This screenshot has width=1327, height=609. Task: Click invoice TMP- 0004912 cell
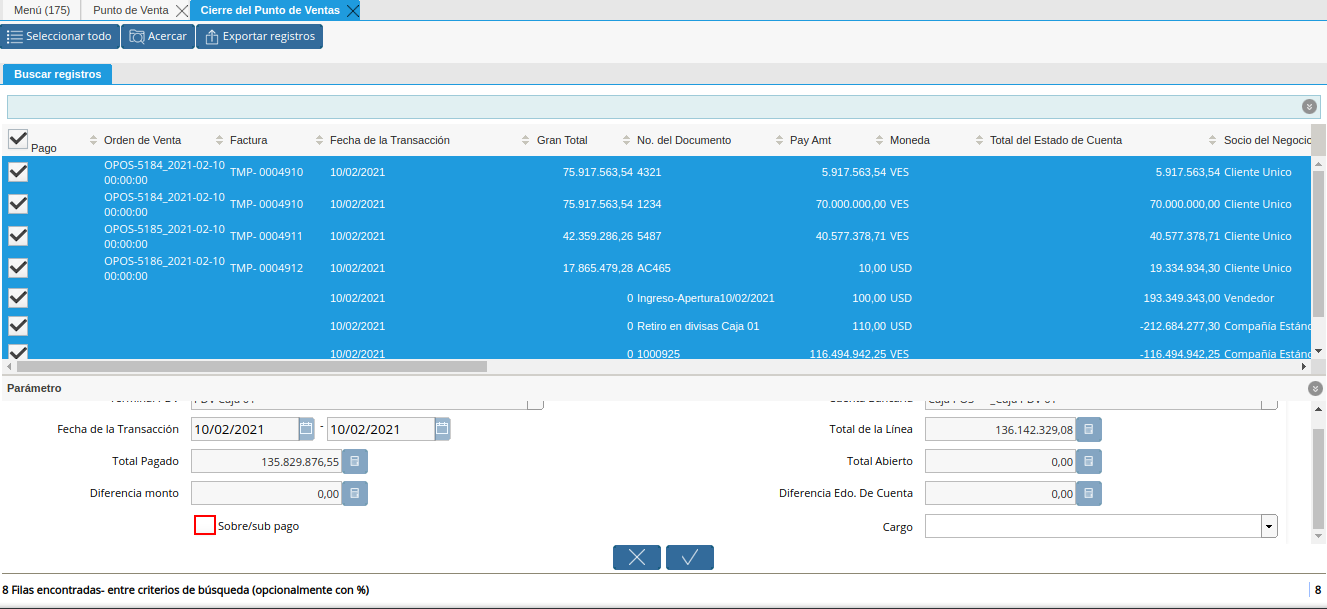(x=266, y=268)
